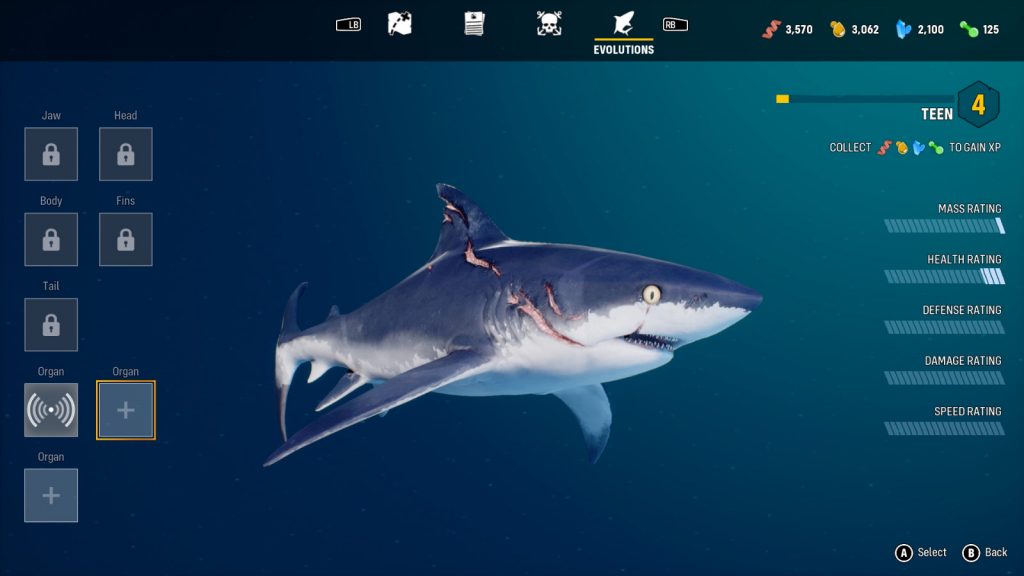Select the locked Body slot
This screenshot has width=1024, height=576.
pyautogui.click(x=51, y=240)
